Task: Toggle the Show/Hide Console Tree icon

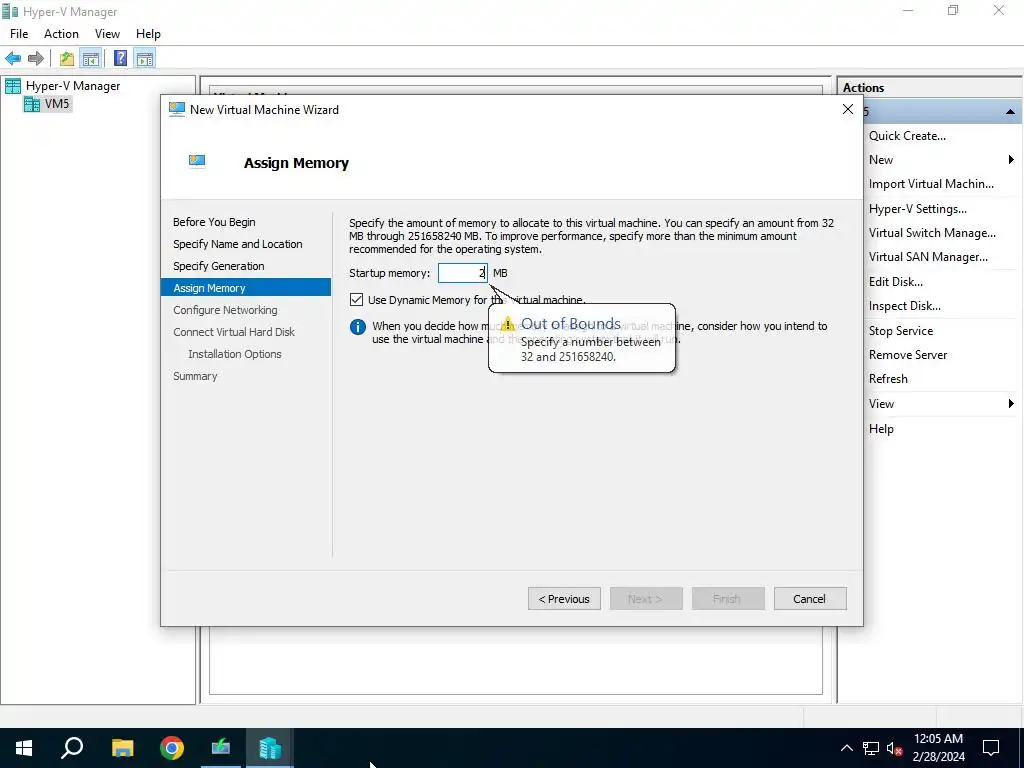Action: [90, 59]
